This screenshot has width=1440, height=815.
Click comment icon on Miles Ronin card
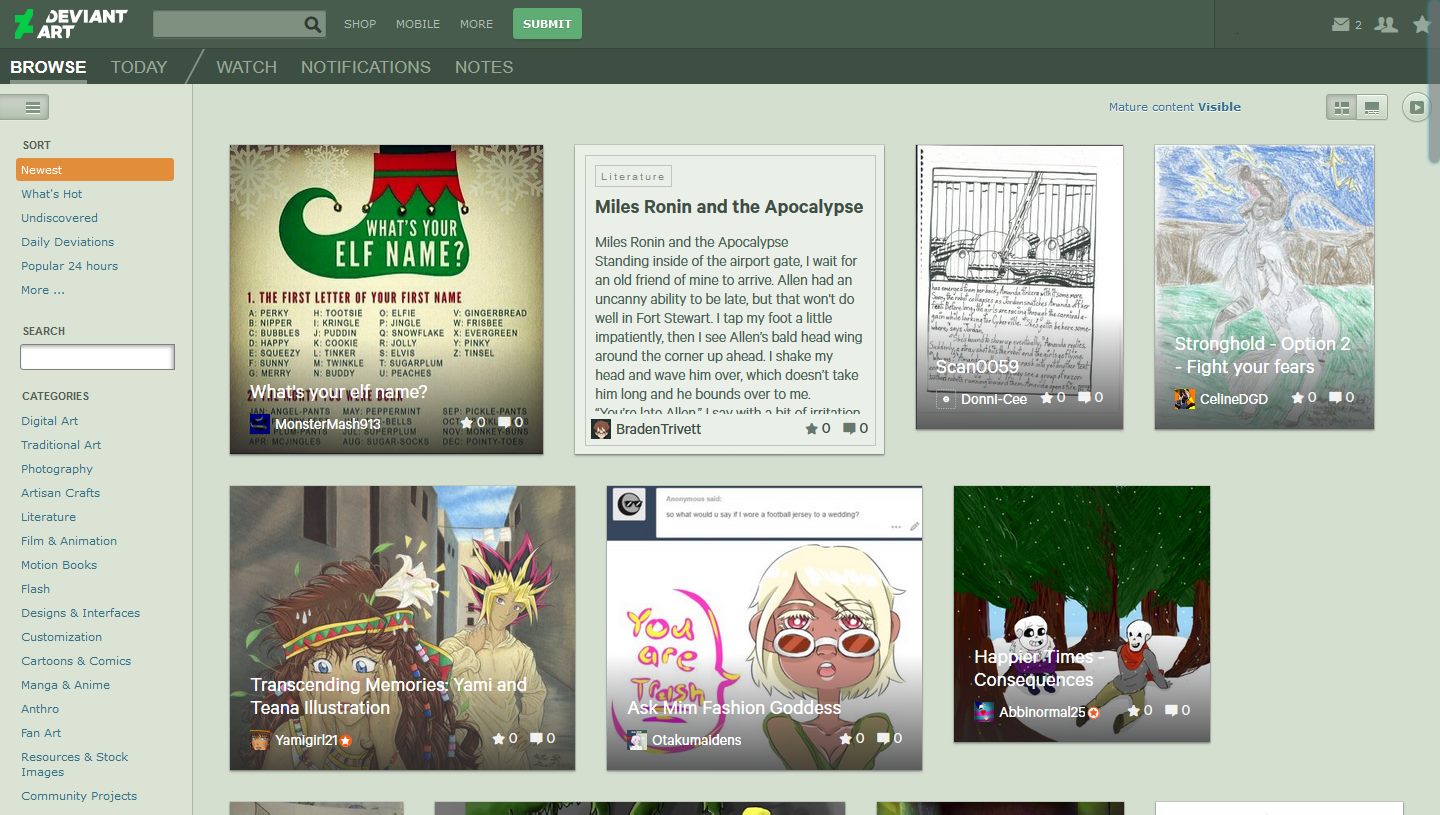tap(849, 428)
